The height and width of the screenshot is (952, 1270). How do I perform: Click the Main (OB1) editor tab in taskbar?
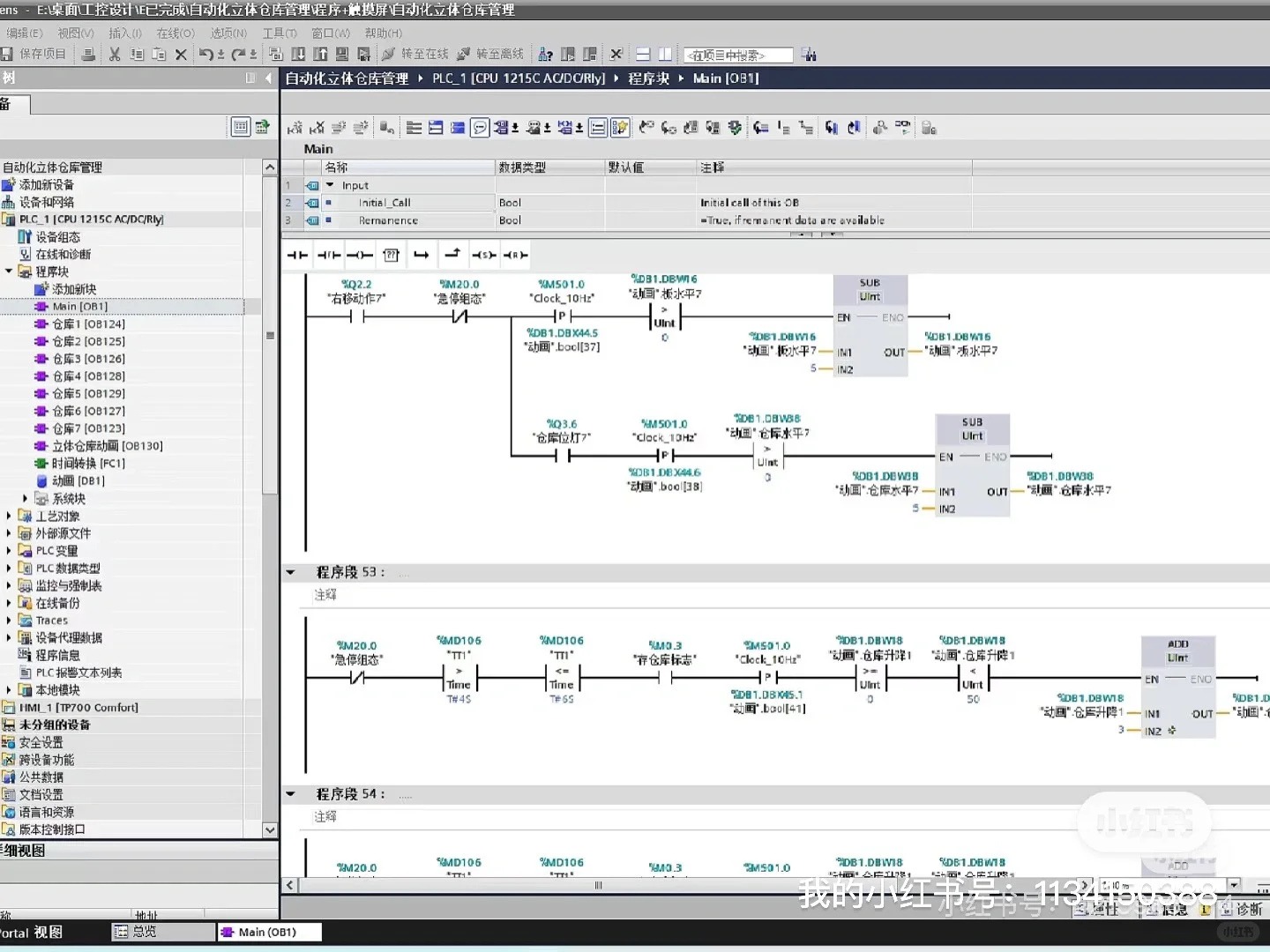(269, 932)
